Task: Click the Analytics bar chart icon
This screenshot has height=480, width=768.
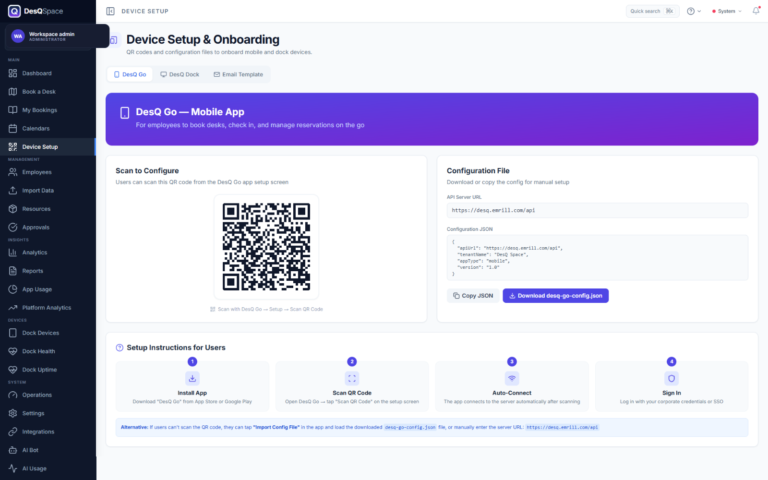Action: (x=13, y=253)
